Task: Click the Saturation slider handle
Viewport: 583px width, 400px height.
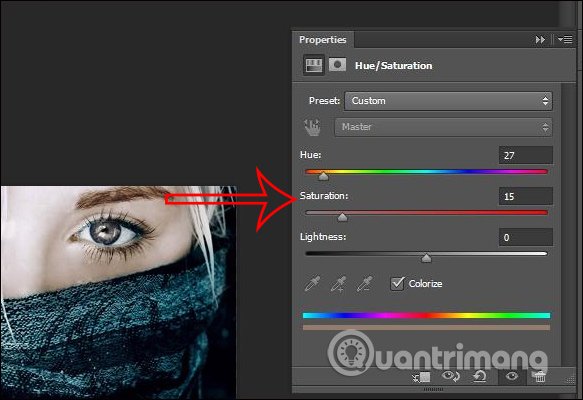Action: click(342, 217)
